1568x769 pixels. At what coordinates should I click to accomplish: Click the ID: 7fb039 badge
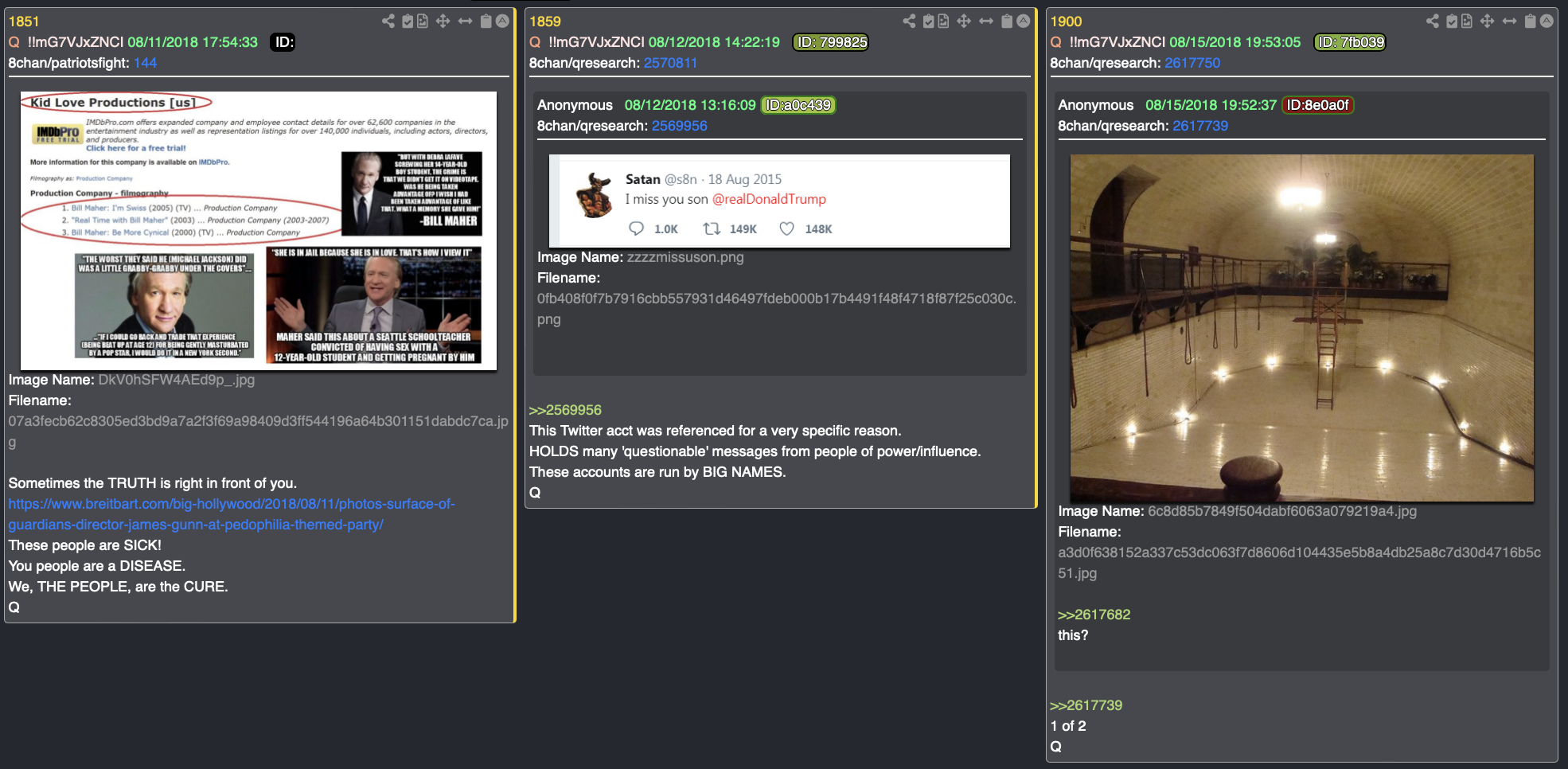[1350, 42]
